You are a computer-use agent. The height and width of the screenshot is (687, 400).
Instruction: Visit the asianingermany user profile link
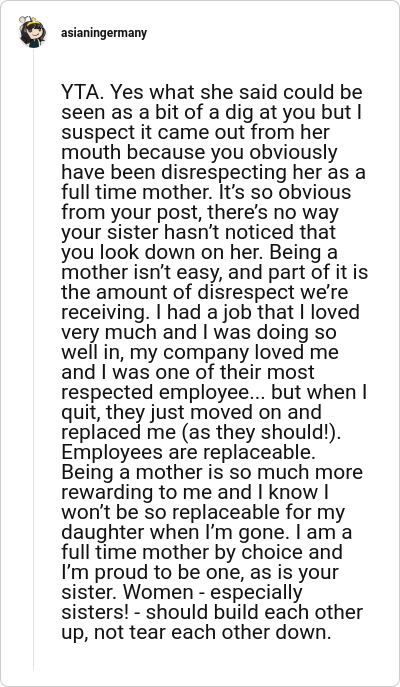(104, 33)
